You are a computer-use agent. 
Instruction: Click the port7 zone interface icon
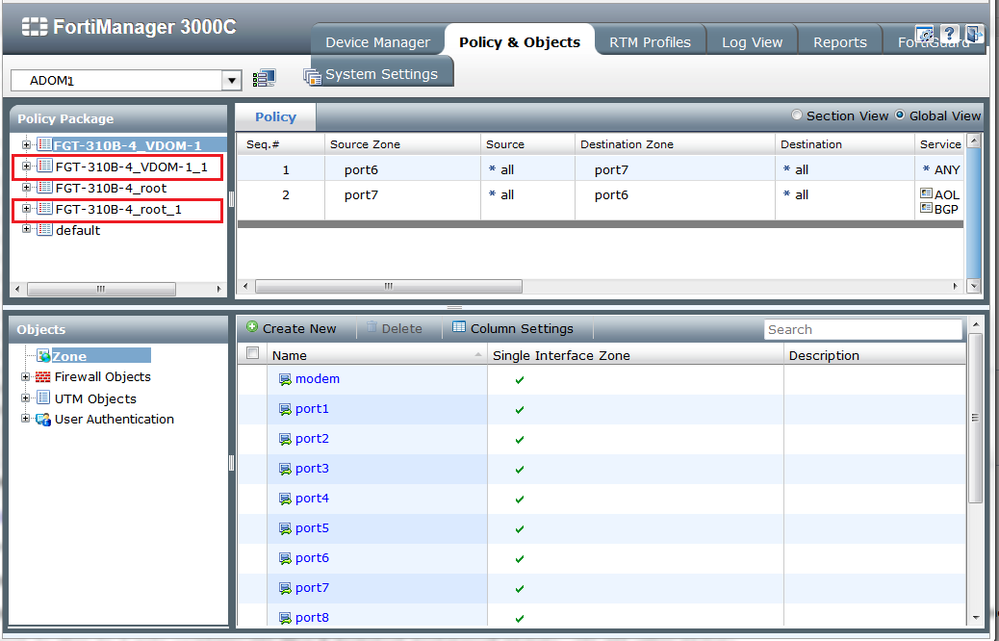[285, 588]
